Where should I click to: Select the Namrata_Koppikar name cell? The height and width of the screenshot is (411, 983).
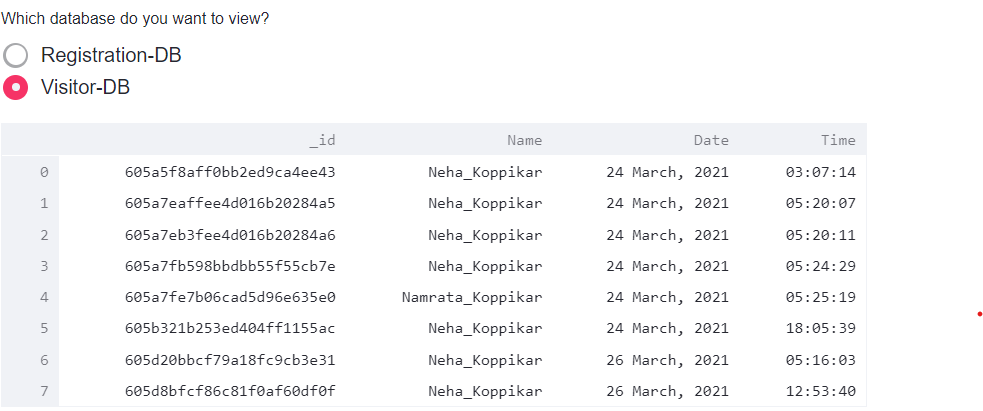click(472, 297)
